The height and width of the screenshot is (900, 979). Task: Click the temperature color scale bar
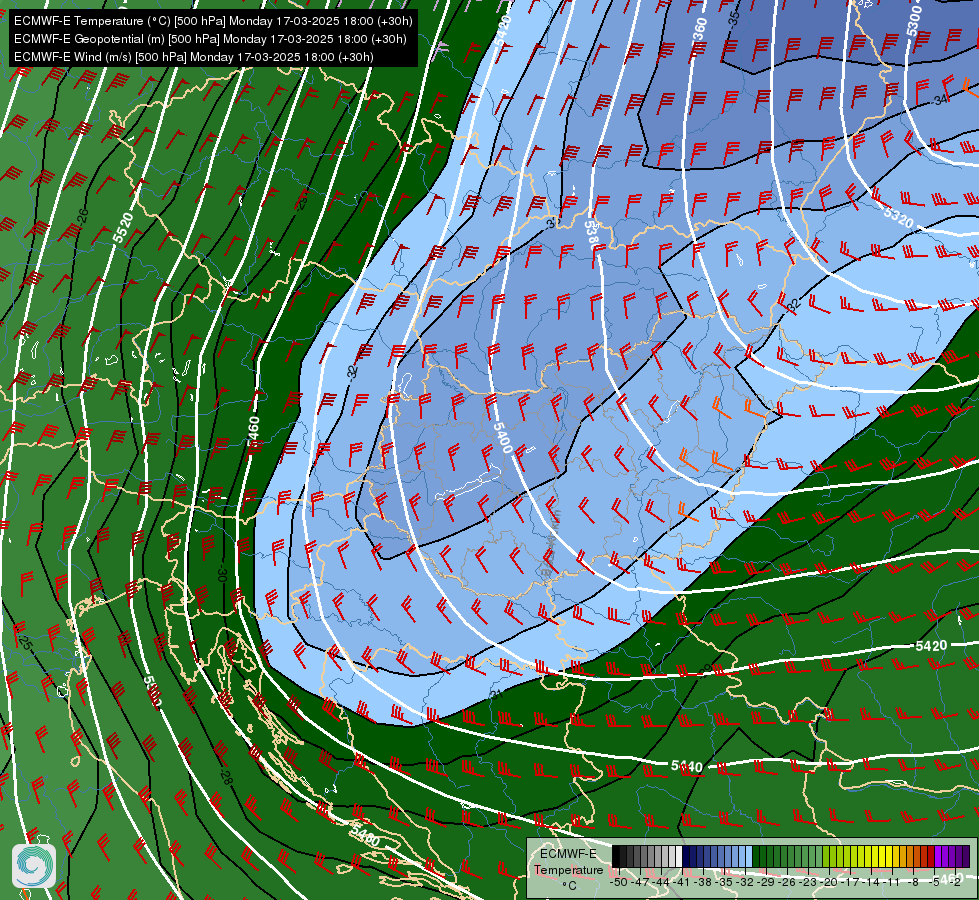pos(790,857)
